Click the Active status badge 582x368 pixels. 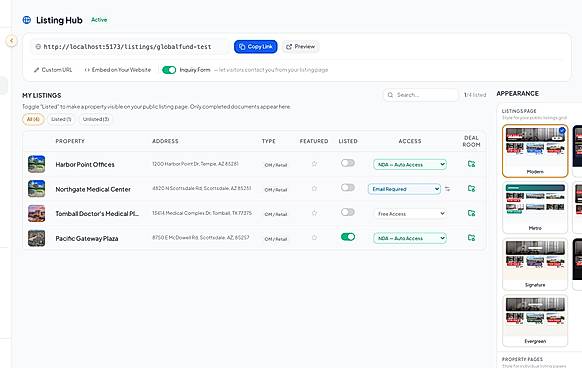[99, 20]
